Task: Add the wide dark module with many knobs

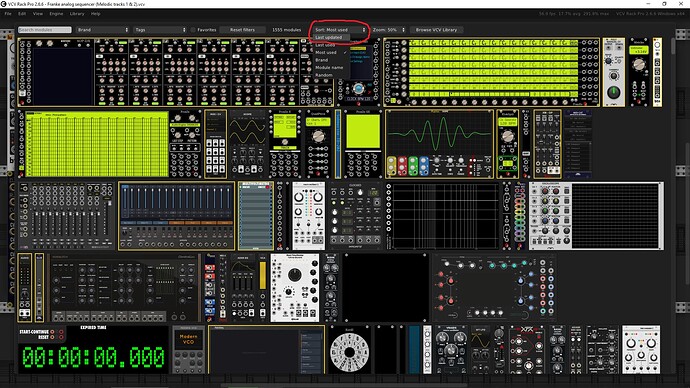Action: (125, 288)
